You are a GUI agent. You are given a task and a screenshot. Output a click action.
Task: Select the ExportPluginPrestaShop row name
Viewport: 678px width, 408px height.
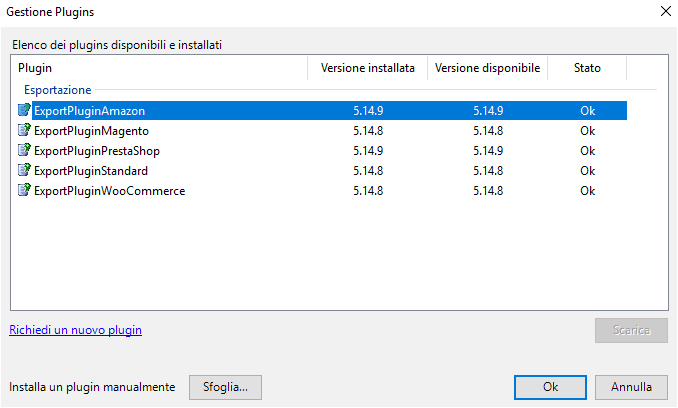click(97, 150)
